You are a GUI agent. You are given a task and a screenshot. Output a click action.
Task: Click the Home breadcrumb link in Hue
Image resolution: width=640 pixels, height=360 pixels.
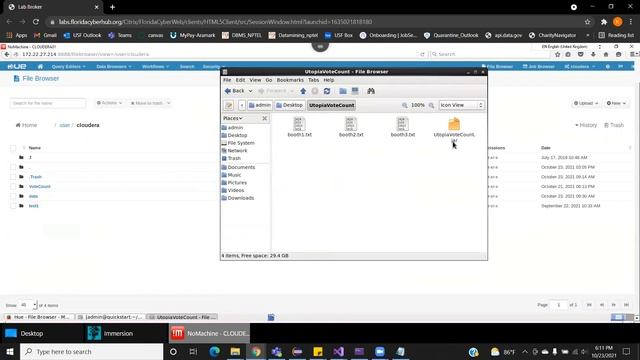[27, 125]
